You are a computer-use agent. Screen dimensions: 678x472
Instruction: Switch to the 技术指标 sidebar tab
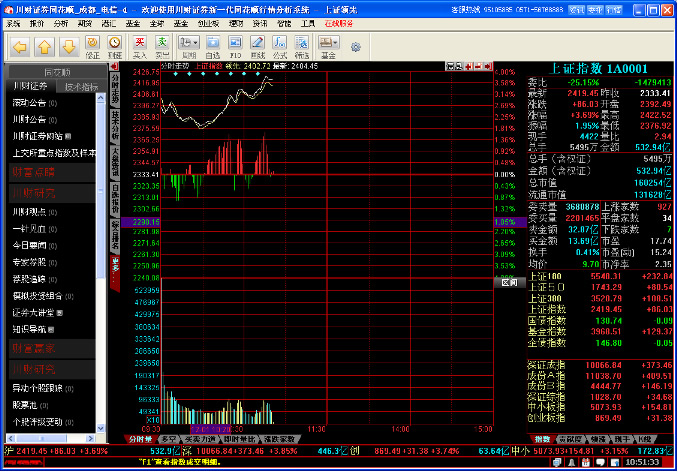[x=80, y=87]
